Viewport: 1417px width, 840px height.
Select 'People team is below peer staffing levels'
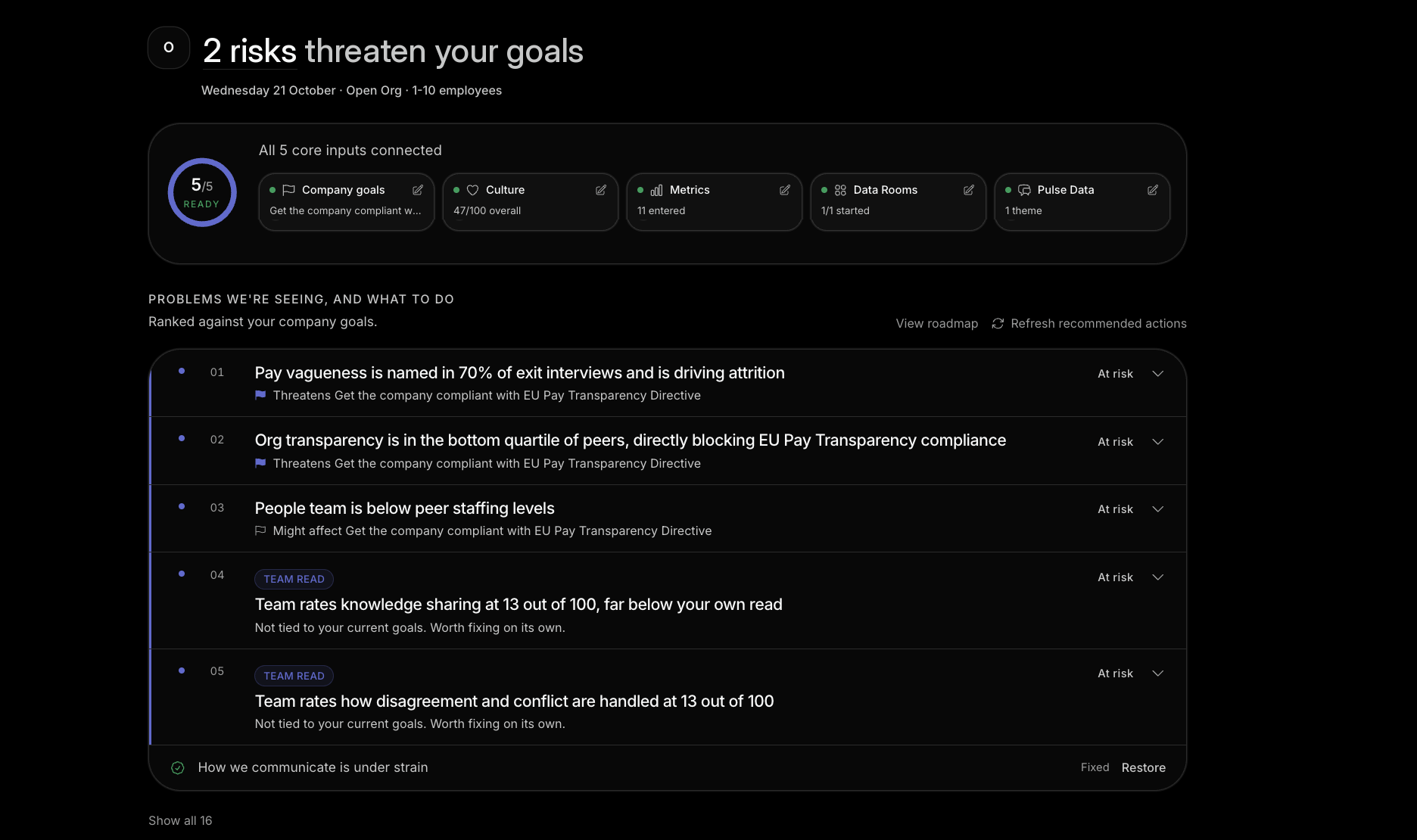pos(404,509)
